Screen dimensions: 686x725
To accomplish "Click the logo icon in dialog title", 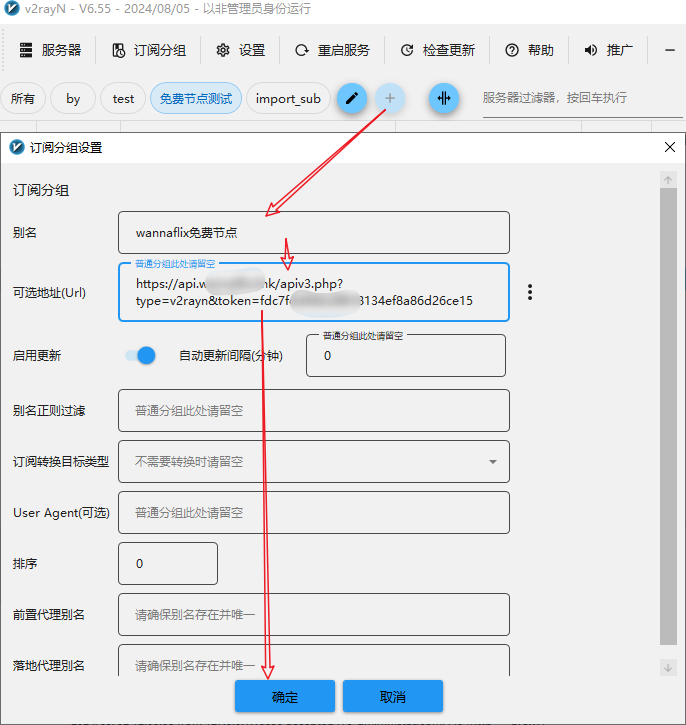I will (x=17, y=147).
